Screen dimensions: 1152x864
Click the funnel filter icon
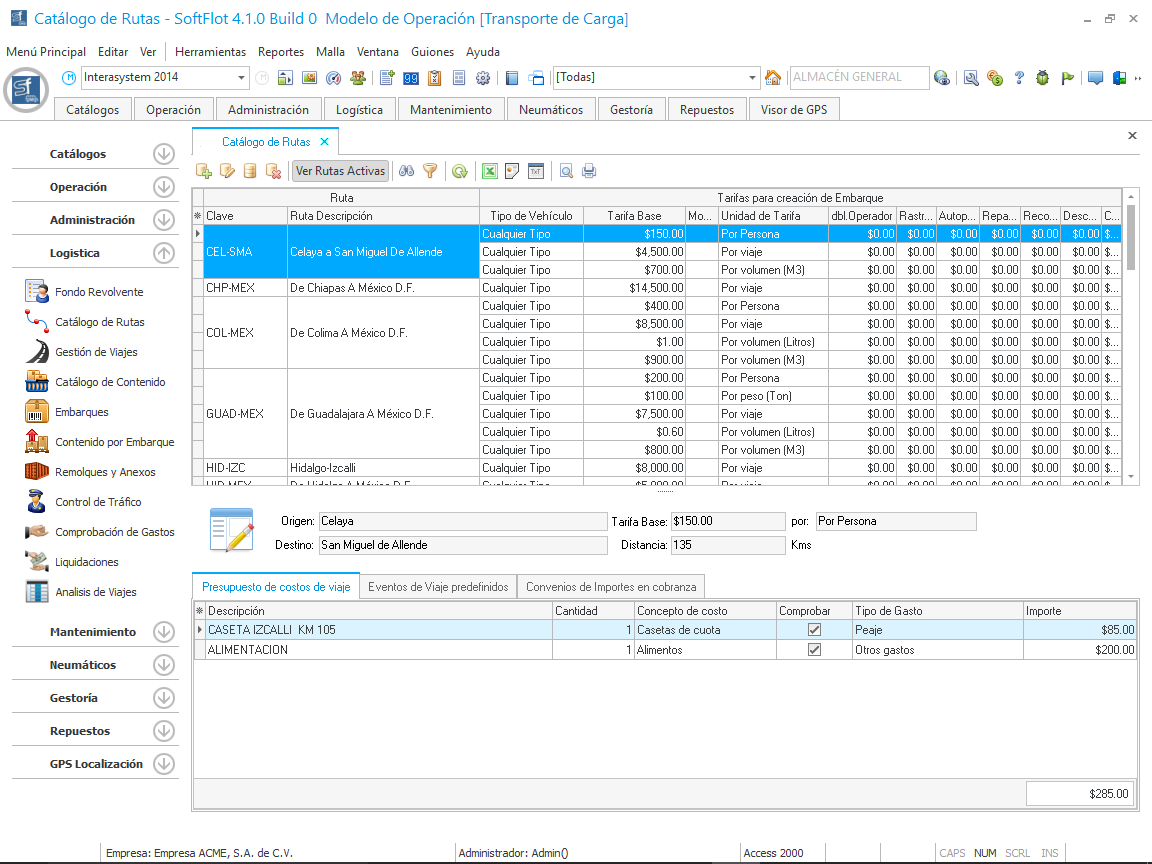point(430,171)
